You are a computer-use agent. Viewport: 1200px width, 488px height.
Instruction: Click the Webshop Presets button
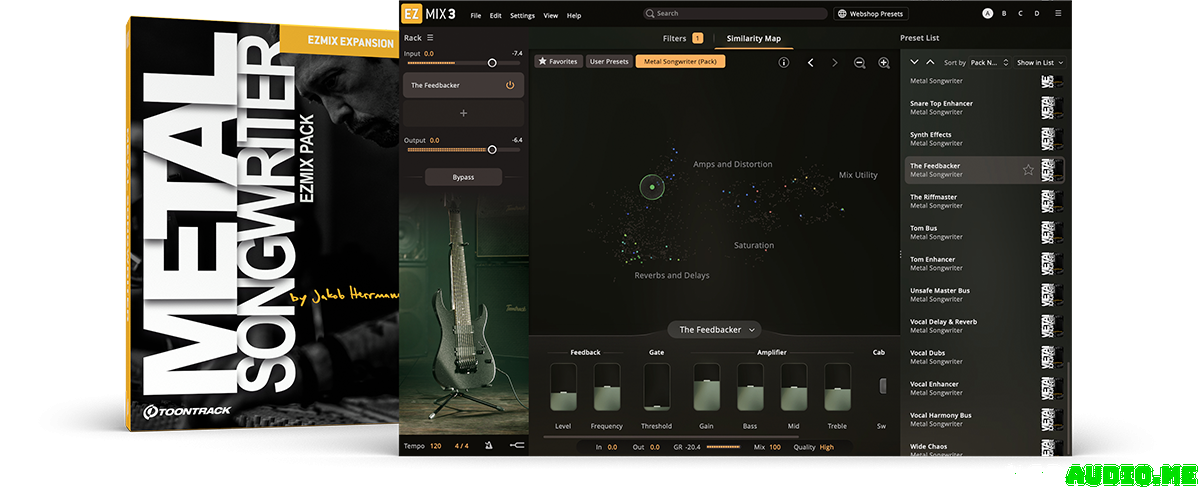click(x=872, y=14)
